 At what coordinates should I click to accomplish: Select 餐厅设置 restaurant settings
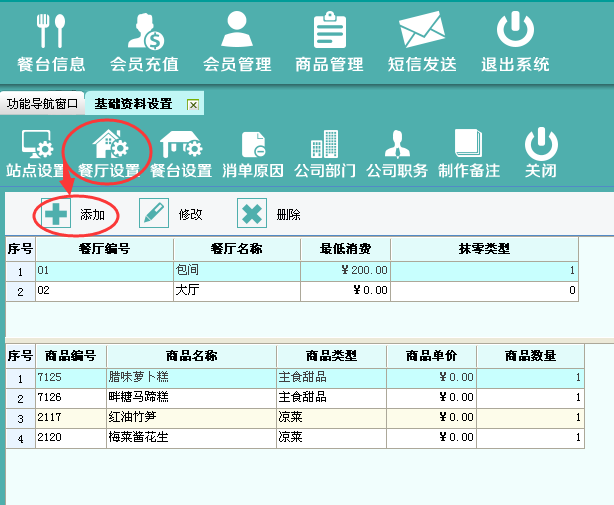pos(109,153)
